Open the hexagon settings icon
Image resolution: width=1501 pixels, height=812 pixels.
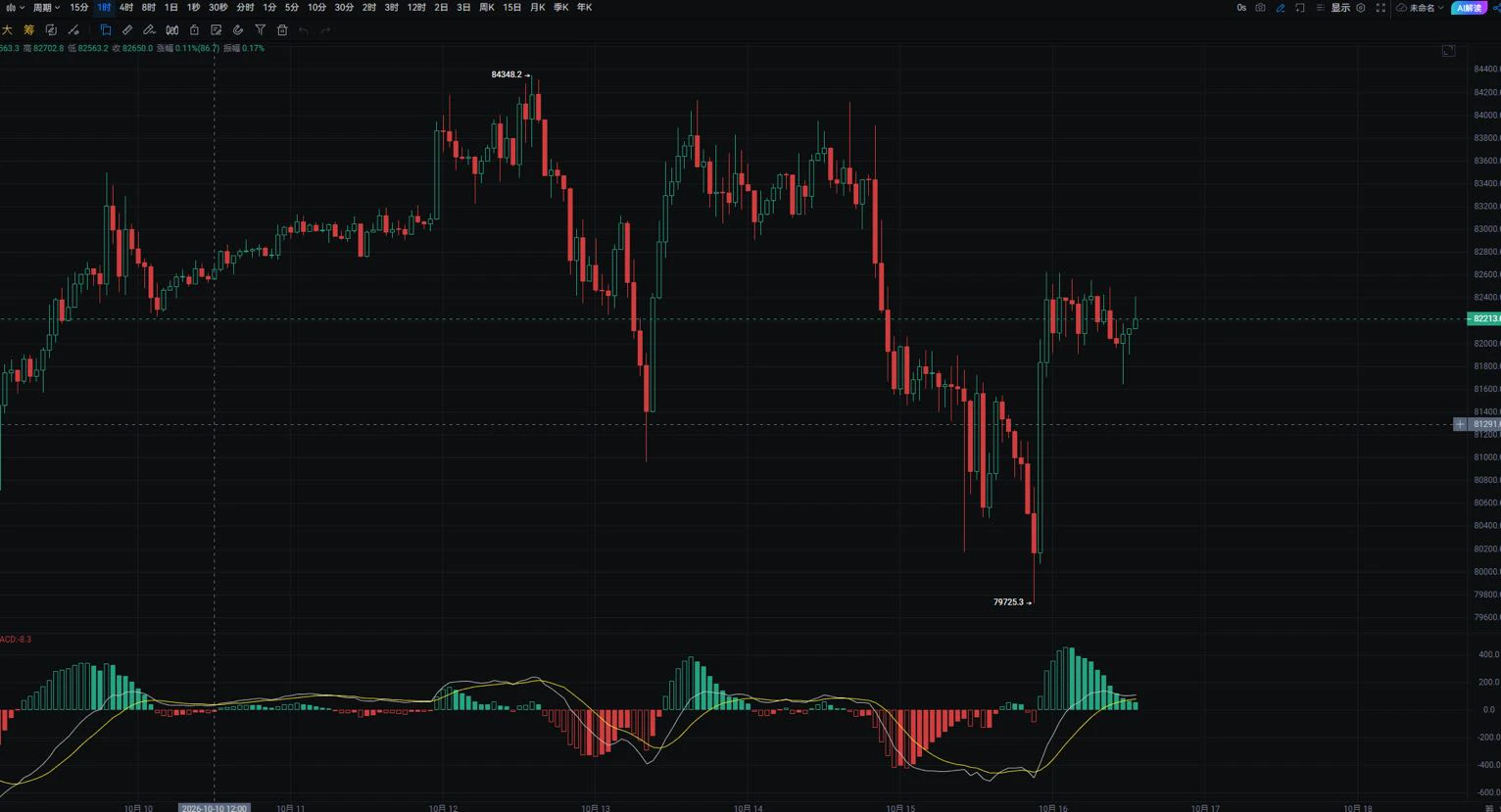click(x=1360, y=8)
